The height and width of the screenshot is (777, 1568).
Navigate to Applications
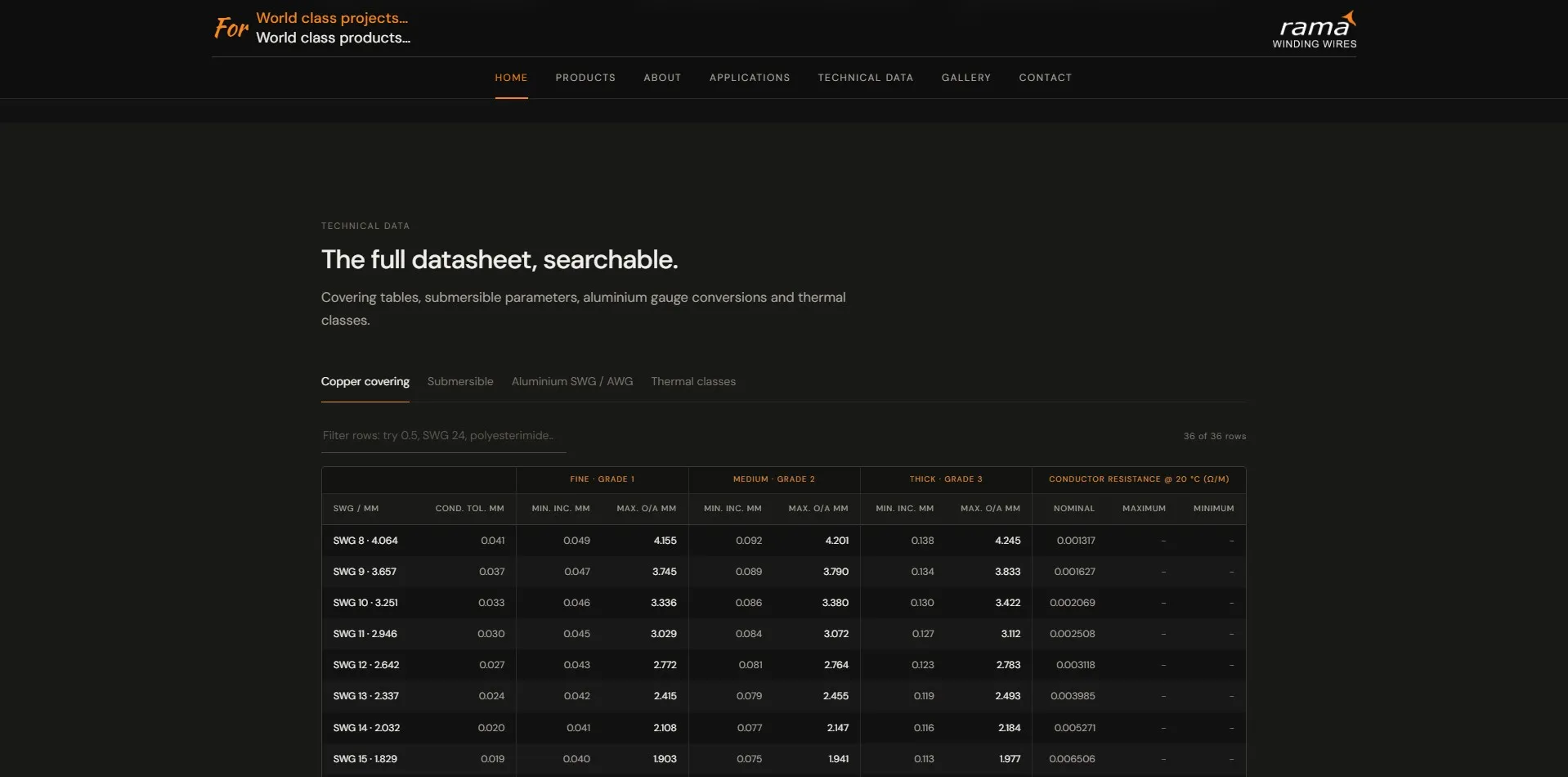pyautogui.click(x=750, y=78)
